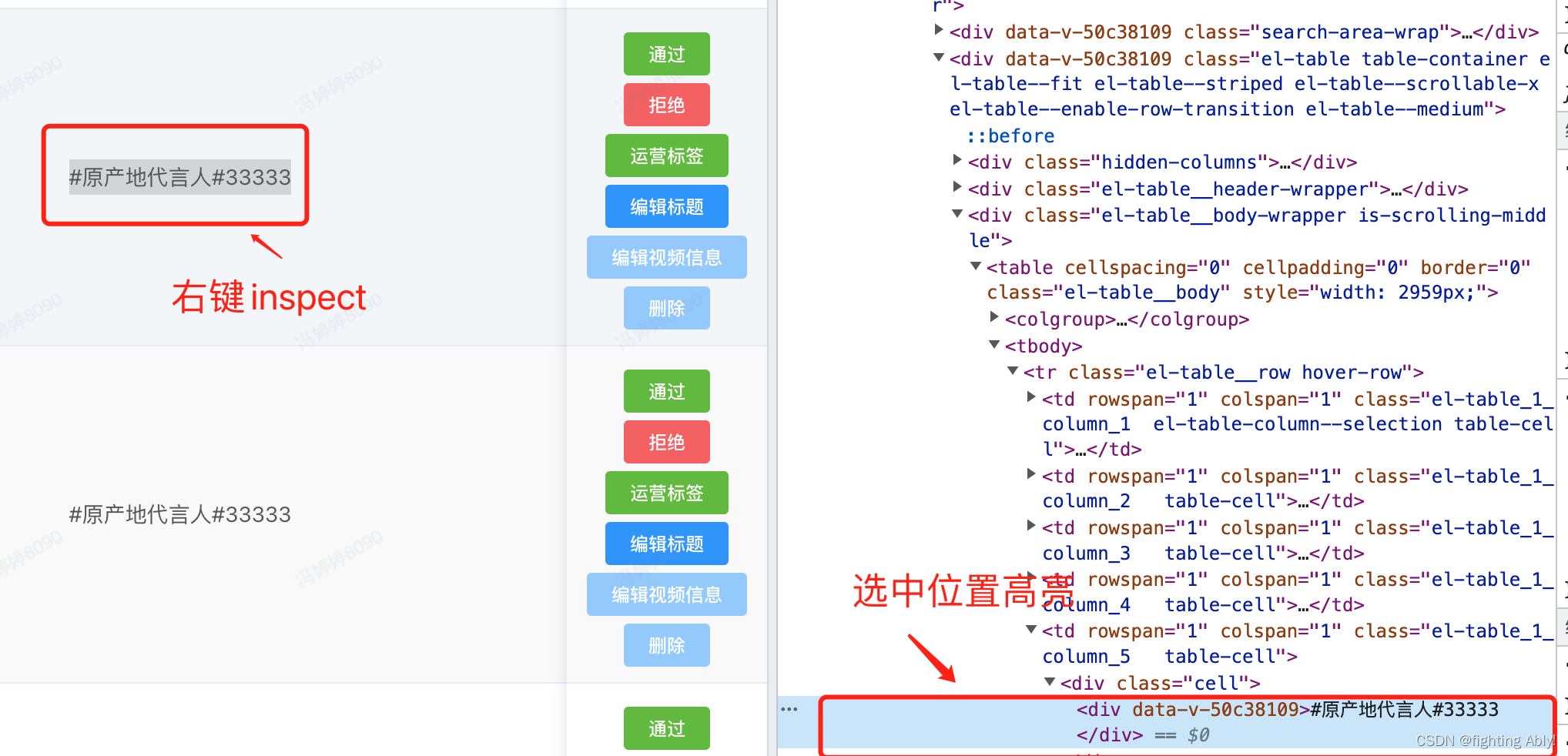
Task: Click 拒绝 button in first row
Action: pos(666,105)
